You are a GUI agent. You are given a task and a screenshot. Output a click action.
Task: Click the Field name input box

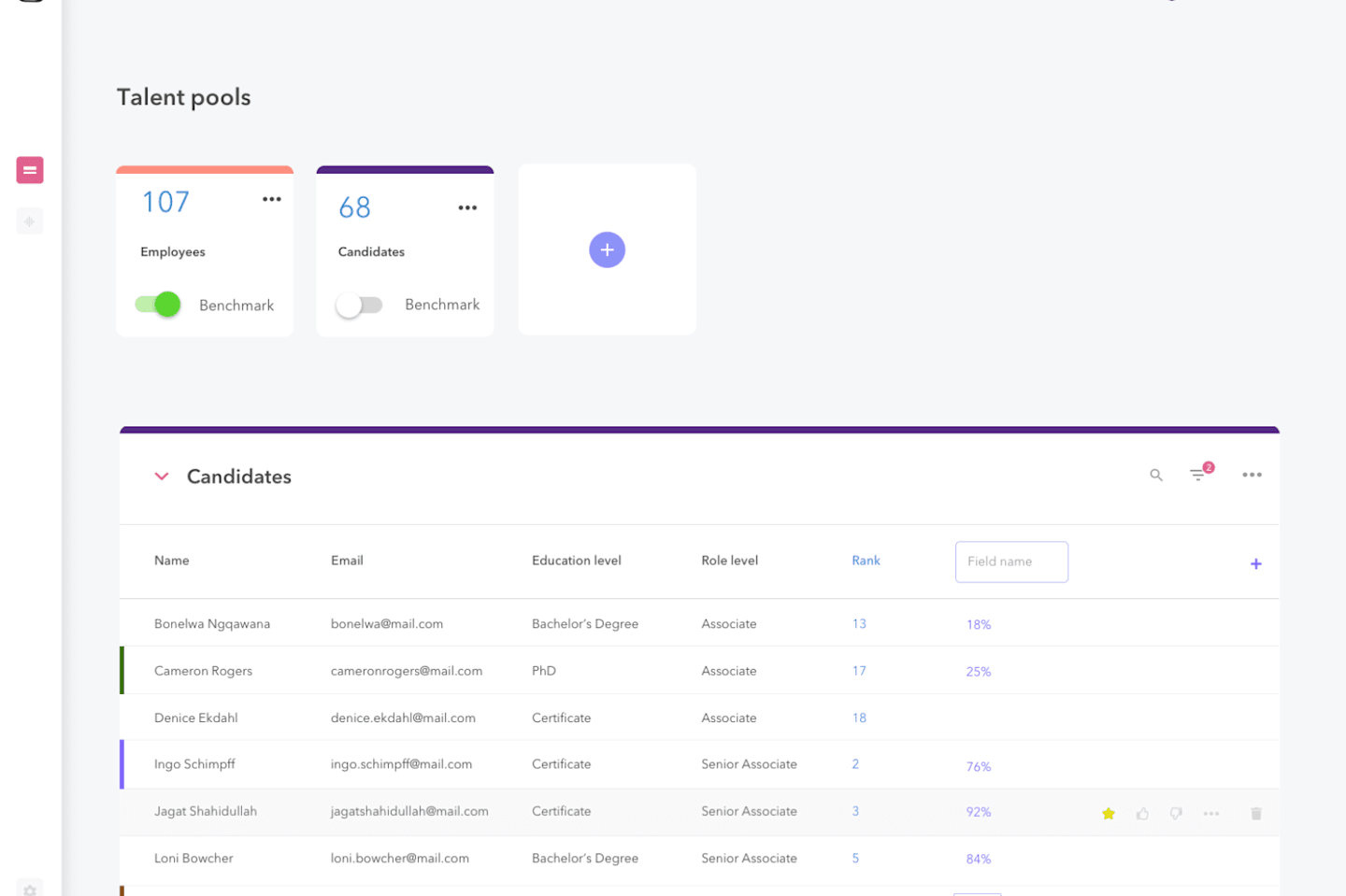pyautogui.click(x=1011, y=562)
